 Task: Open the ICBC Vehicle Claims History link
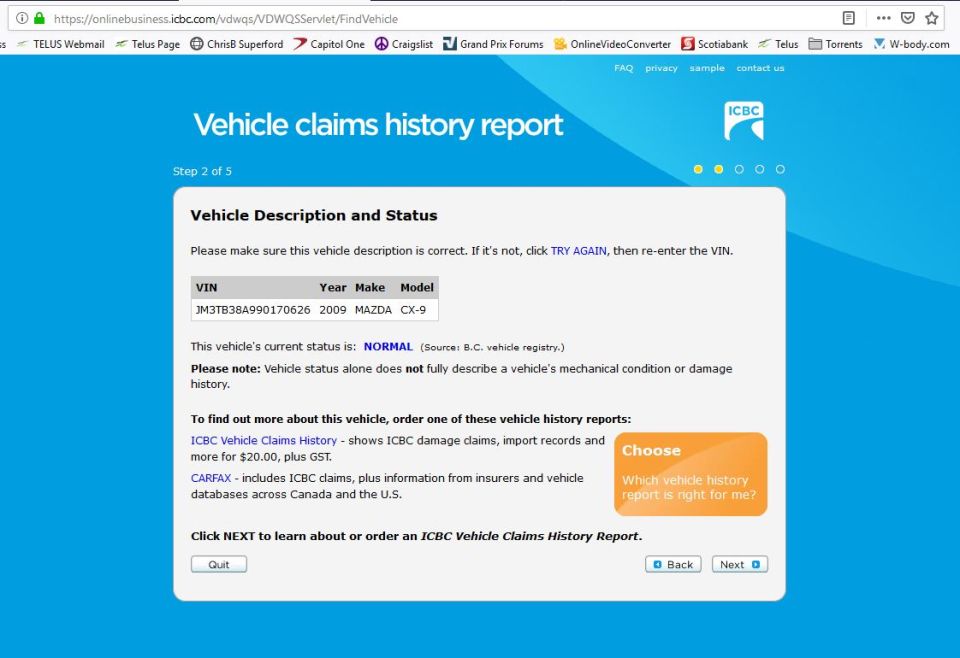[264, 441]
